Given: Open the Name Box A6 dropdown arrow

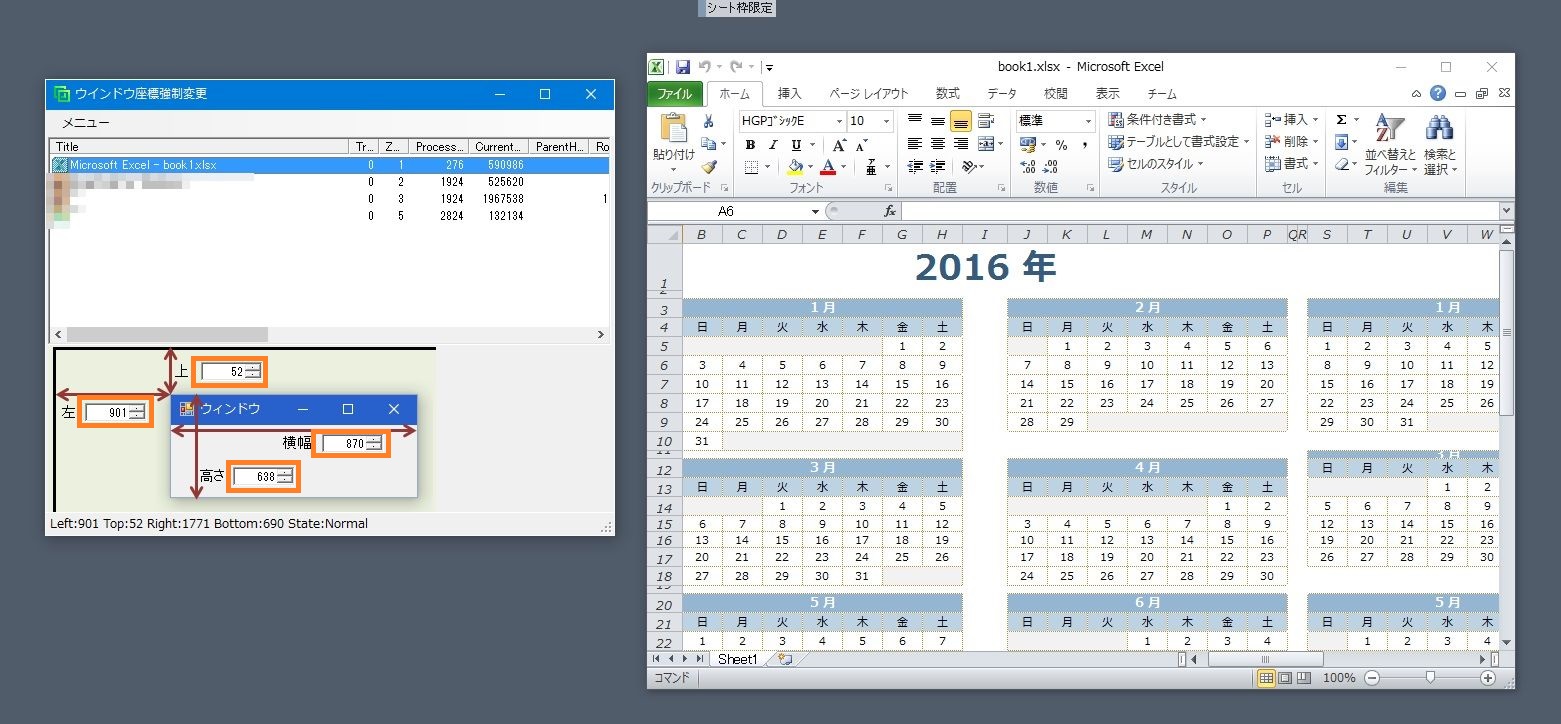Looking at the screenshot, I should 816,211.
